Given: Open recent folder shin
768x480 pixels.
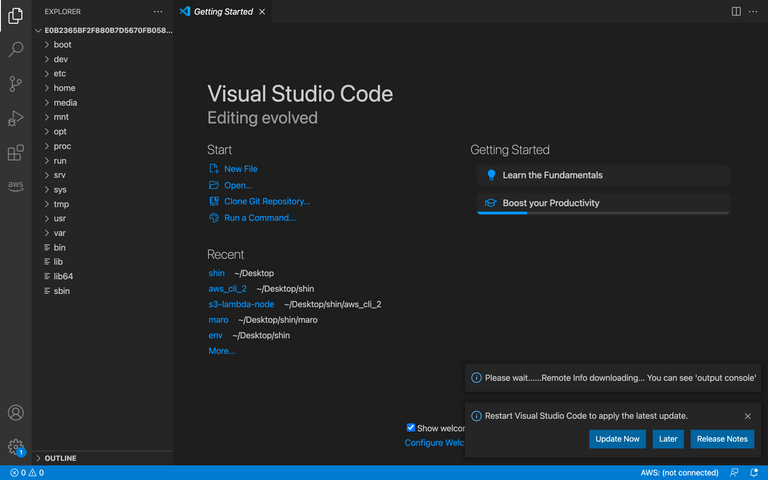Looking at the screenshot, I should (x=216, y=273).
